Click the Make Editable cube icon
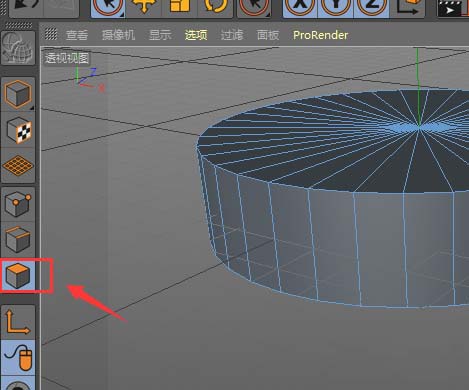 coord(18,94)
